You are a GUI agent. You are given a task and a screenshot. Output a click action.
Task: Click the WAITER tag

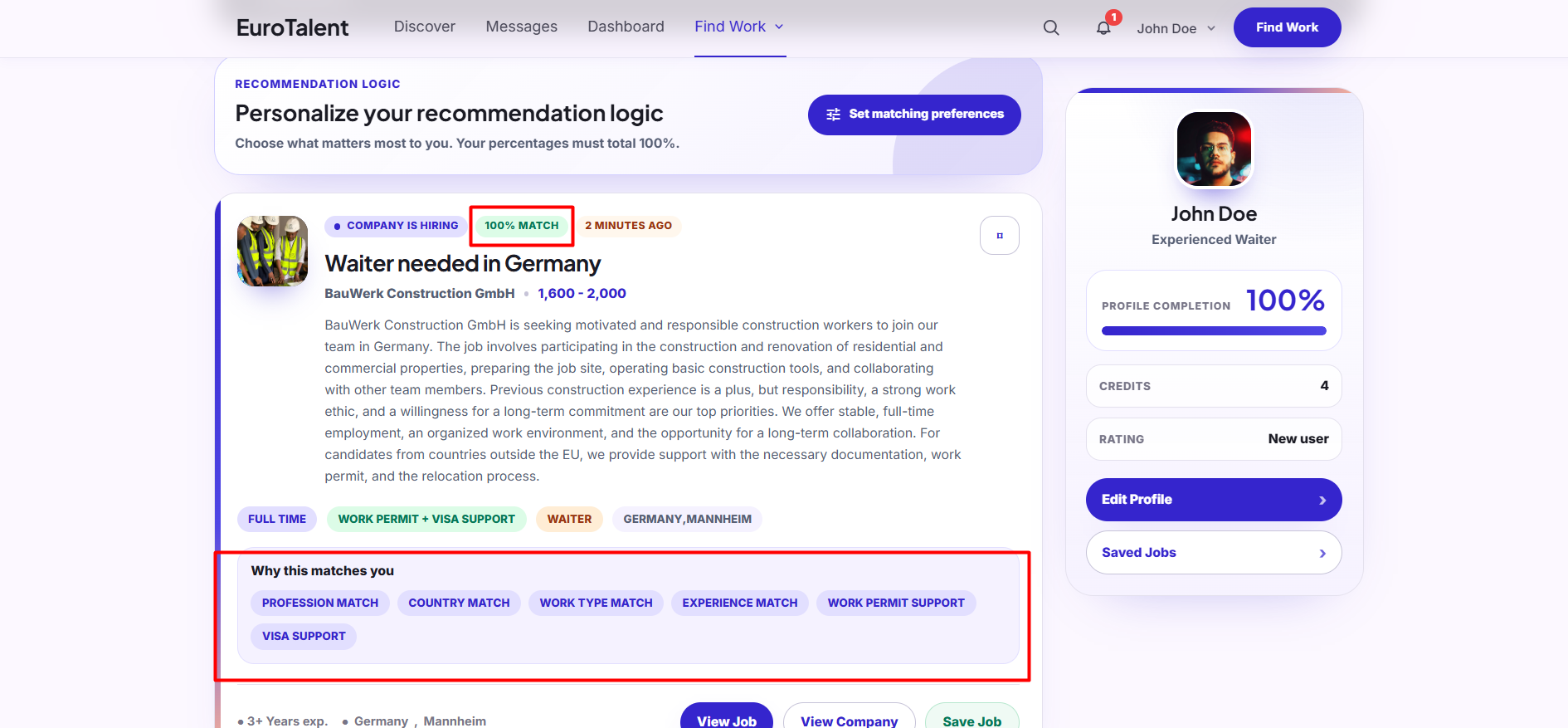(569, 519)
